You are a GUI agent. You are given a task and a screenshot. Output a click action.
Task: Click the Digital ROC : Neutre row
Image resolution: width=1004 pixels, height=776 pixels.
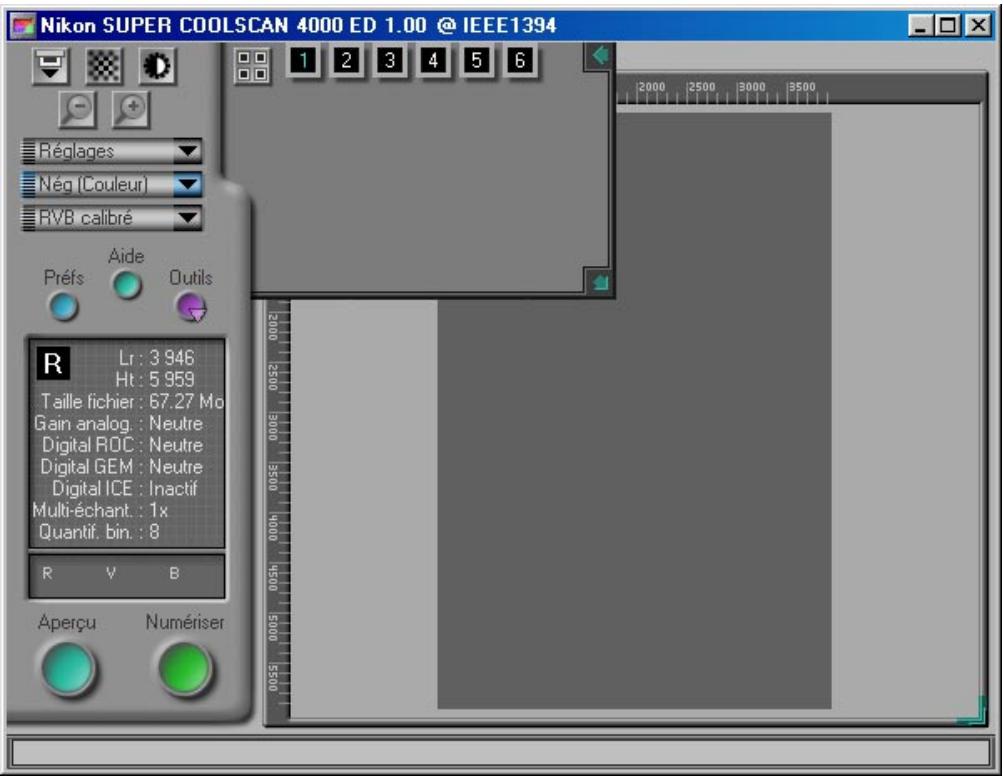point(122,446)
